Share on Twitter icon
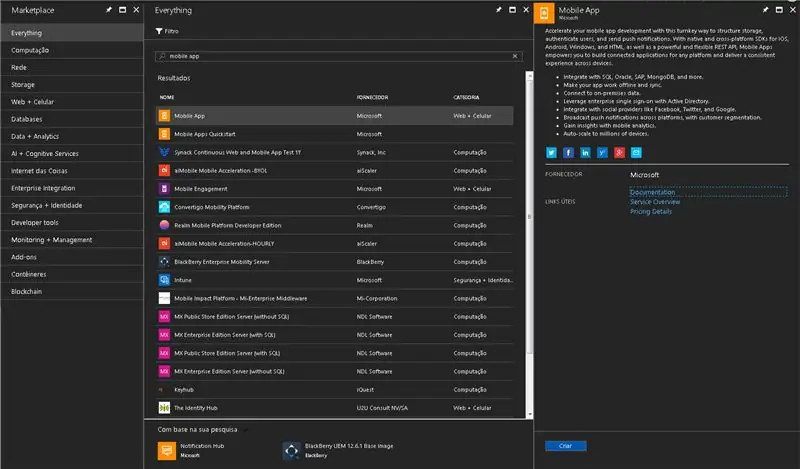The width and height of the screenshot is (800, 469). tap(551, 153)
